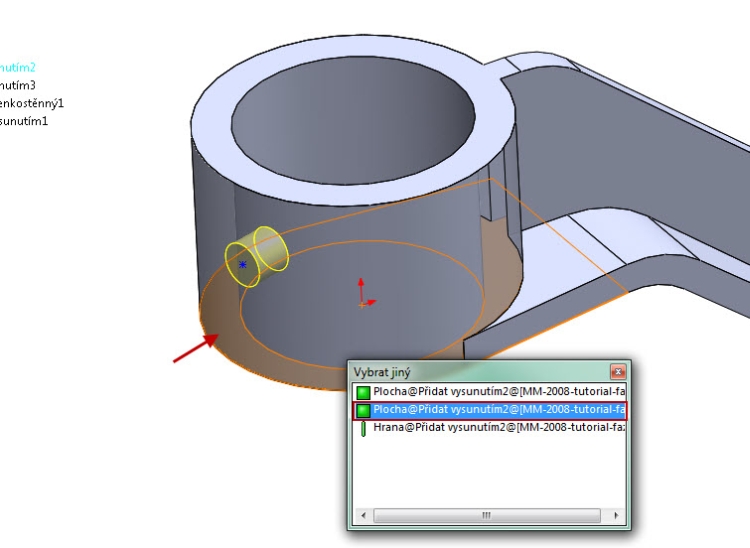Click the right arrow of the horizontal scrollbar

(x=616, y=515)
